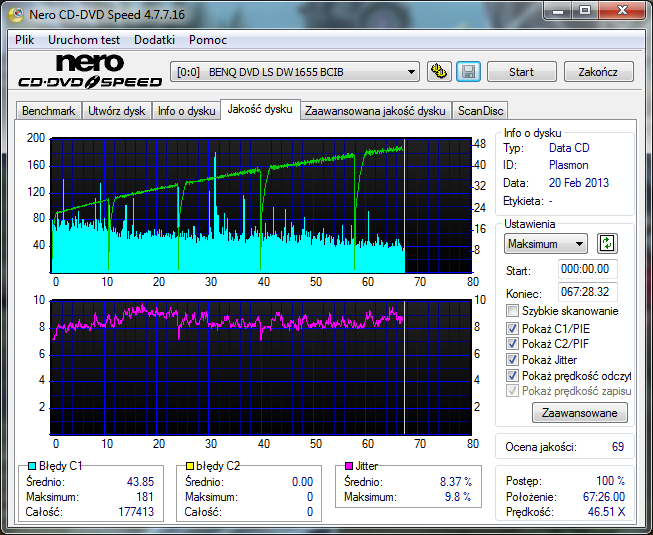Viewport: 653px width, 535px height.
Task: Click the yellow błędy C2 color swatch
Action: click(x=189, y=466)
